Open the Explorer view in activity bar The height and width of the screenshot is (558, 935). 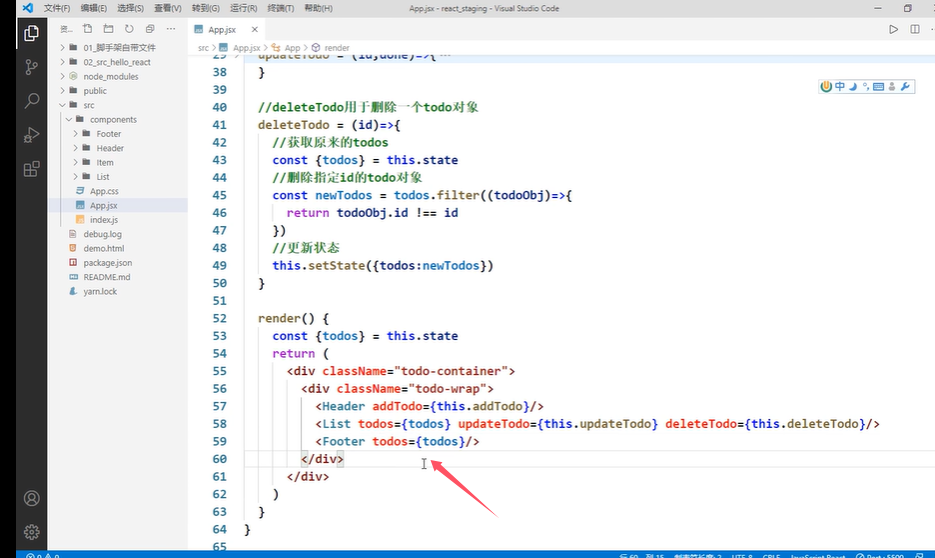32,33
